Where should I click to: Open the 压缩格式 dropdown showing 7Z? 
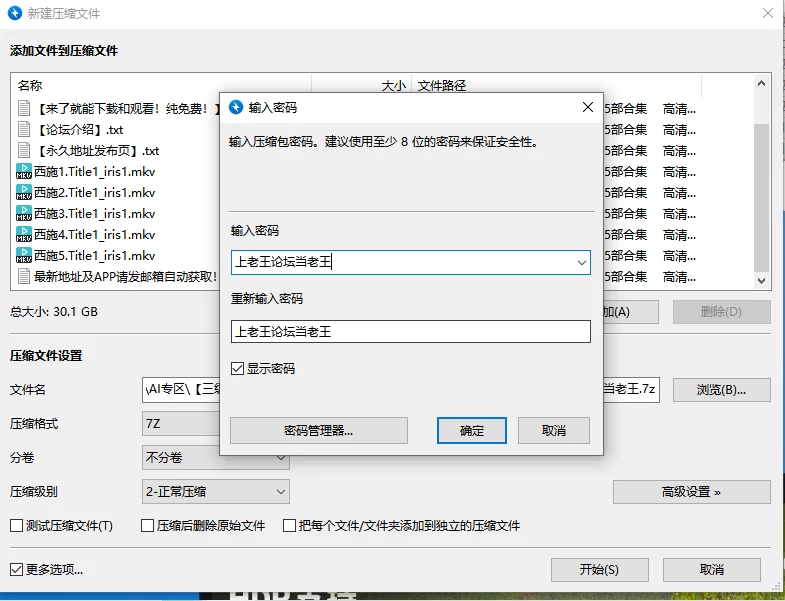coord(181,424)
